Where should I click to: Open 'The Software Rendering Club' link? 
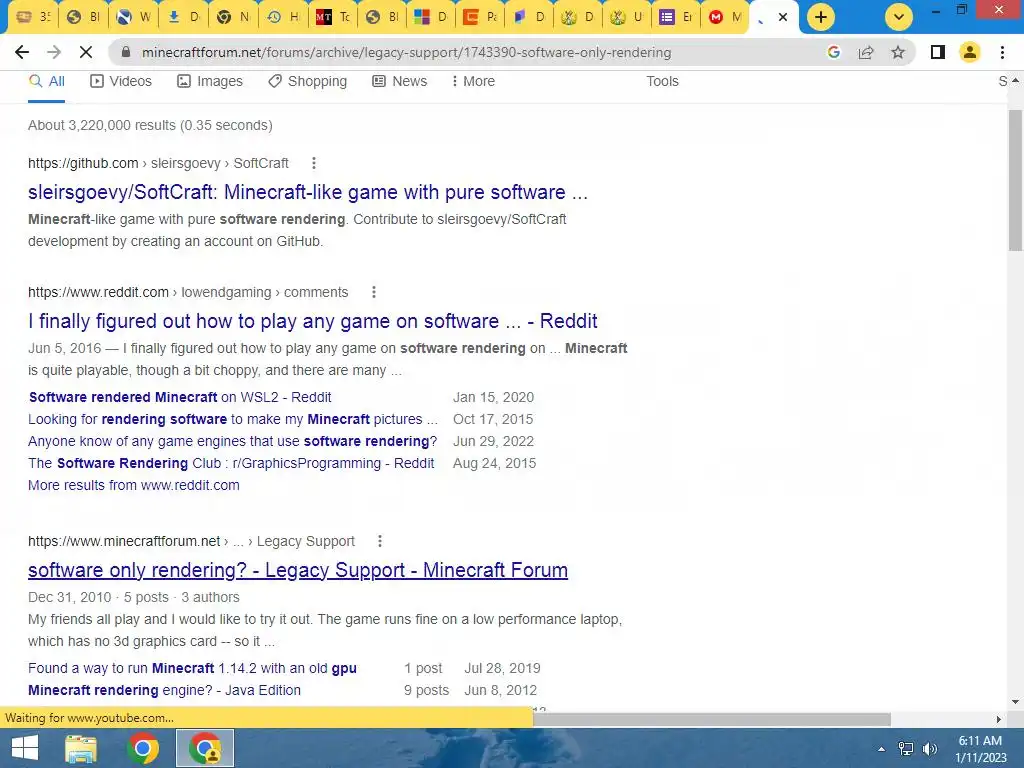coord(231,464)
